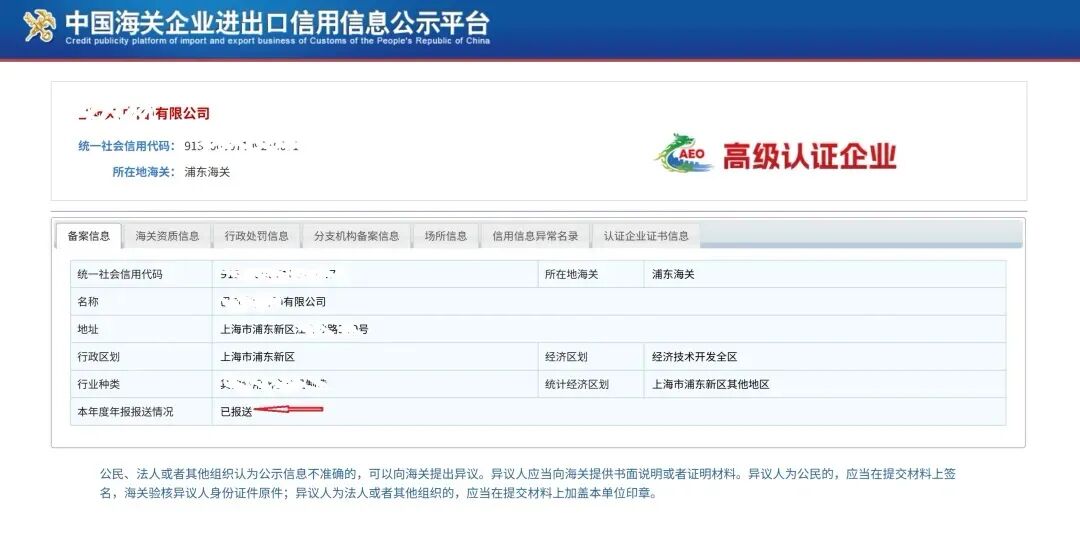Click the 浦东海关 value in the table
The image size is (1080, 541).
click(x=673, y=274)
